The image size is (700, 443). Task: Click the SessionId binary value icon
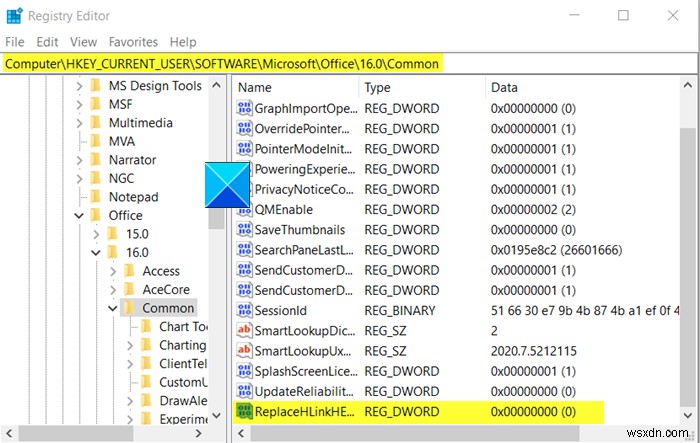[x=244, y=310]
